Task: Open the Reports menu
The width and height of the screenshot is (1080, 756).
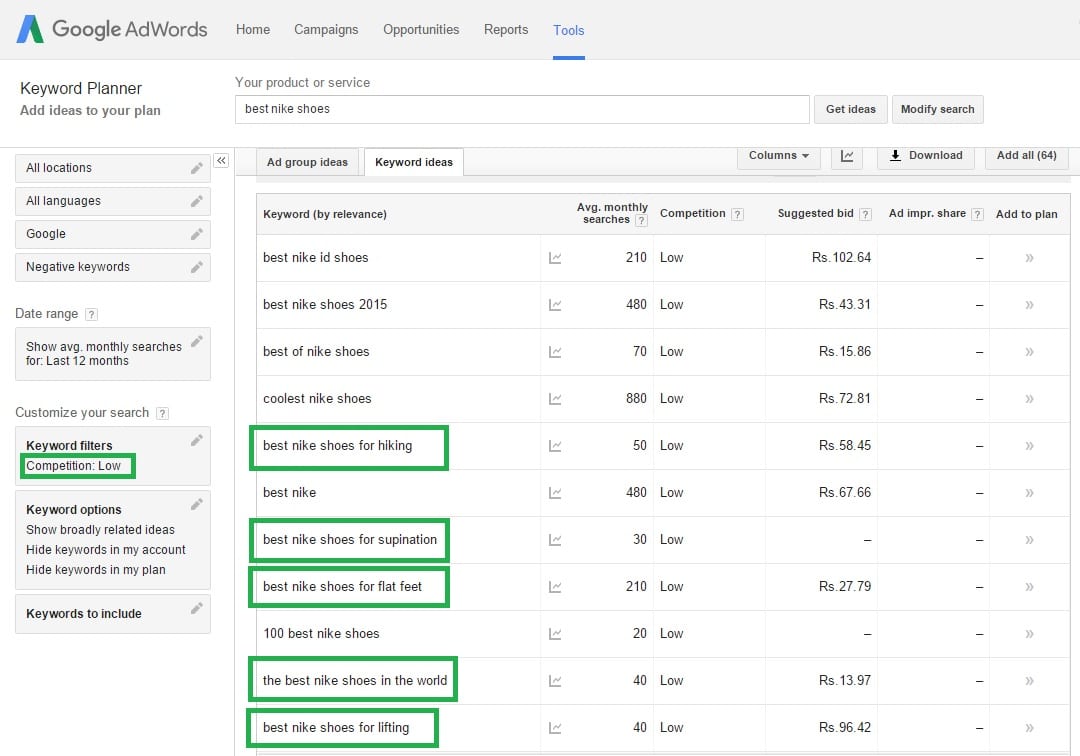Action: (506, 30)
